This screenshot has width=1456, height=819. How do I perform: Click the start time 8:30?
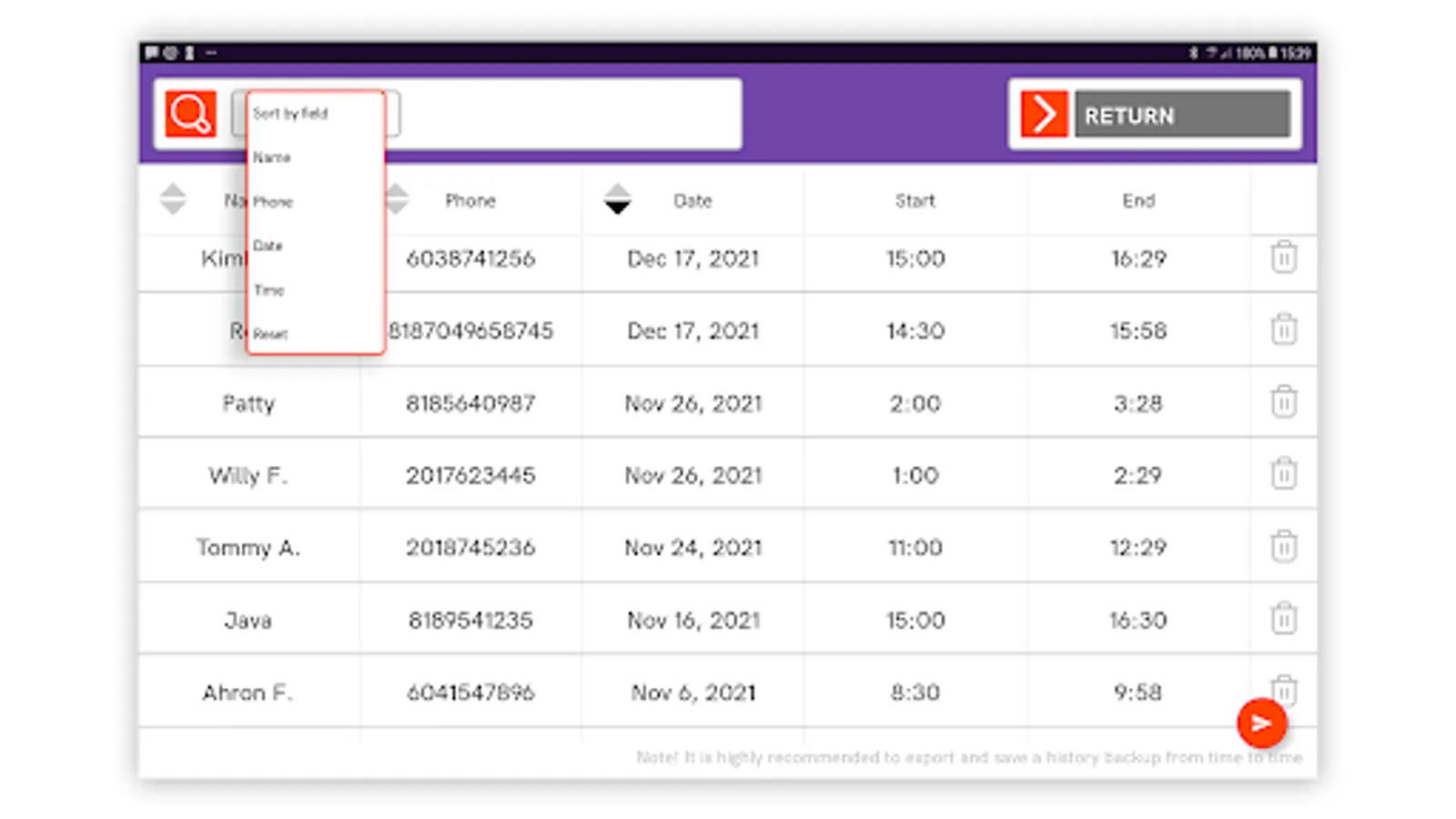pyautogui.click(x=915, y=693)
